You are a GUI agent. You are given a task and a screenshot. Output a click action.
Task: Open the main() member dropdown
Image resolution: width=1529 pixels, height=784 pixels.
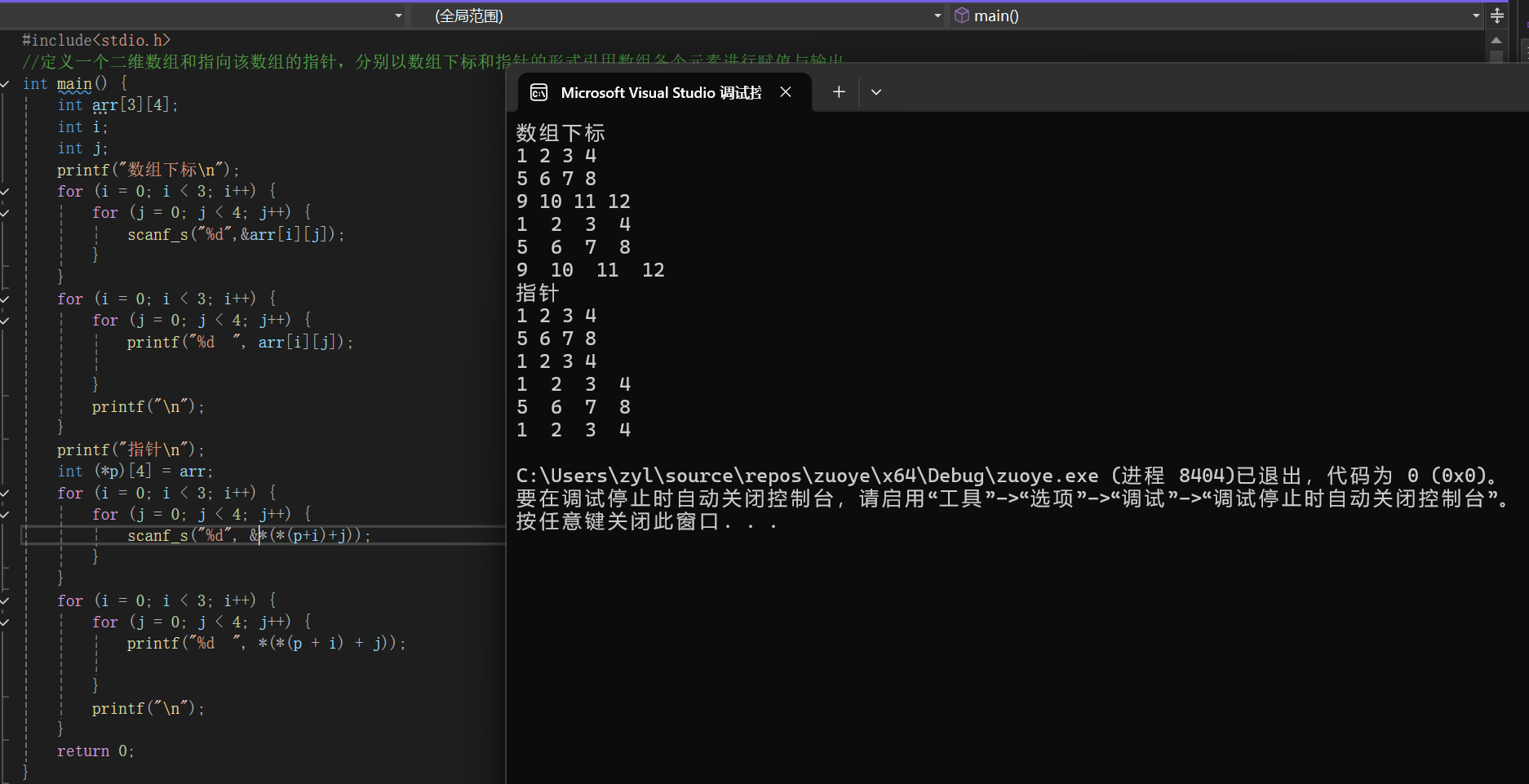[x=1476, y=16]
